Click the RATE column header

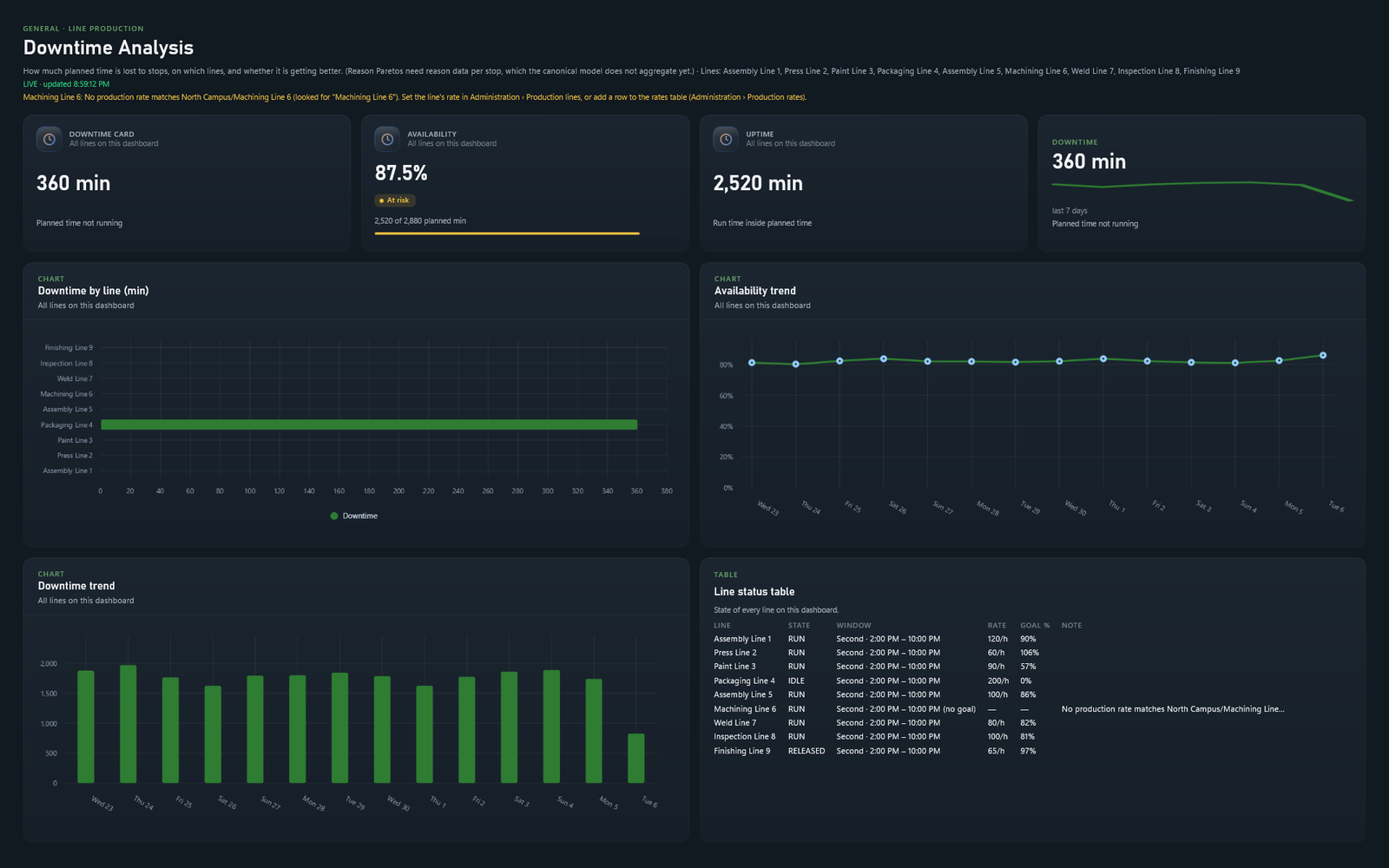pos(997,625)
